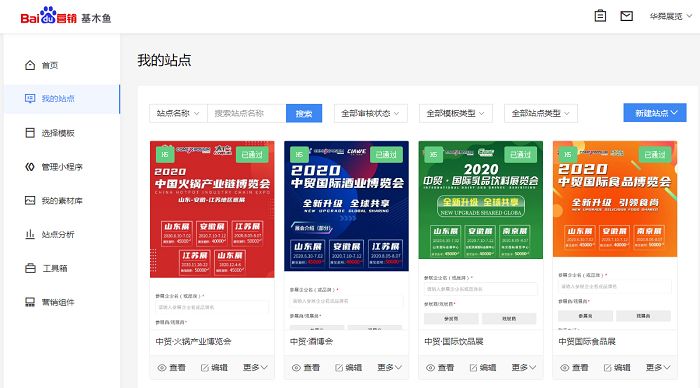Open 工具箱 toolbox icon

(30, 268)
